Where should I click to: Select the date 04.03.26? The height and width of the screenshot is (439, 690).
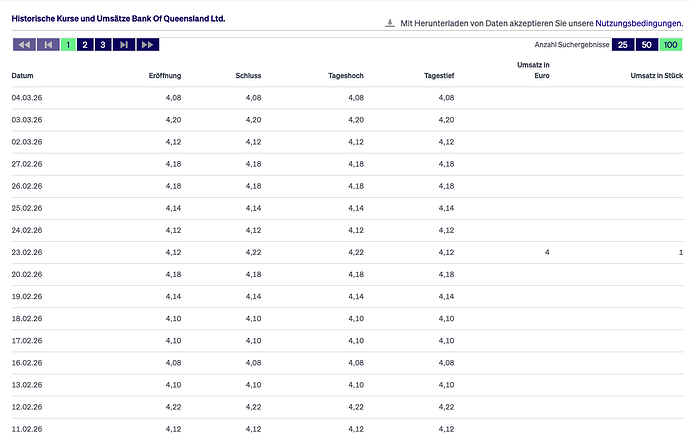pyautogui.click(x=27, y=98)
